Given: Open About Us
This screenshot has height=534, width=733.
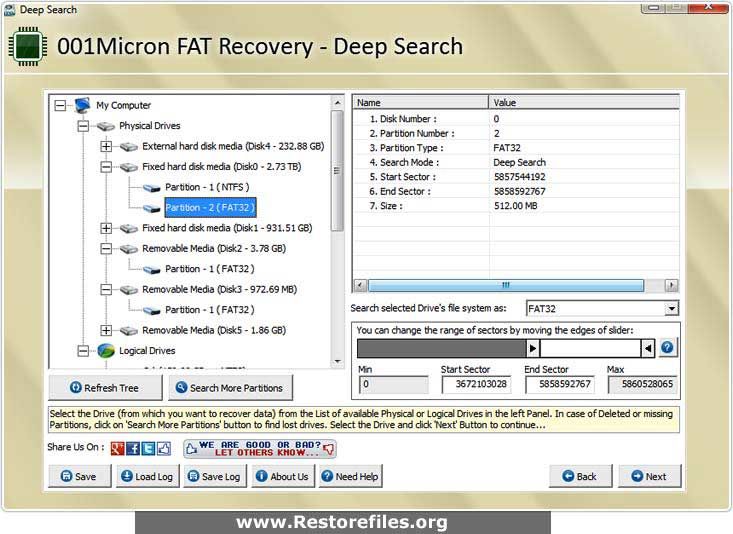Looking at the screenshot, I should [x=283, y=476].
